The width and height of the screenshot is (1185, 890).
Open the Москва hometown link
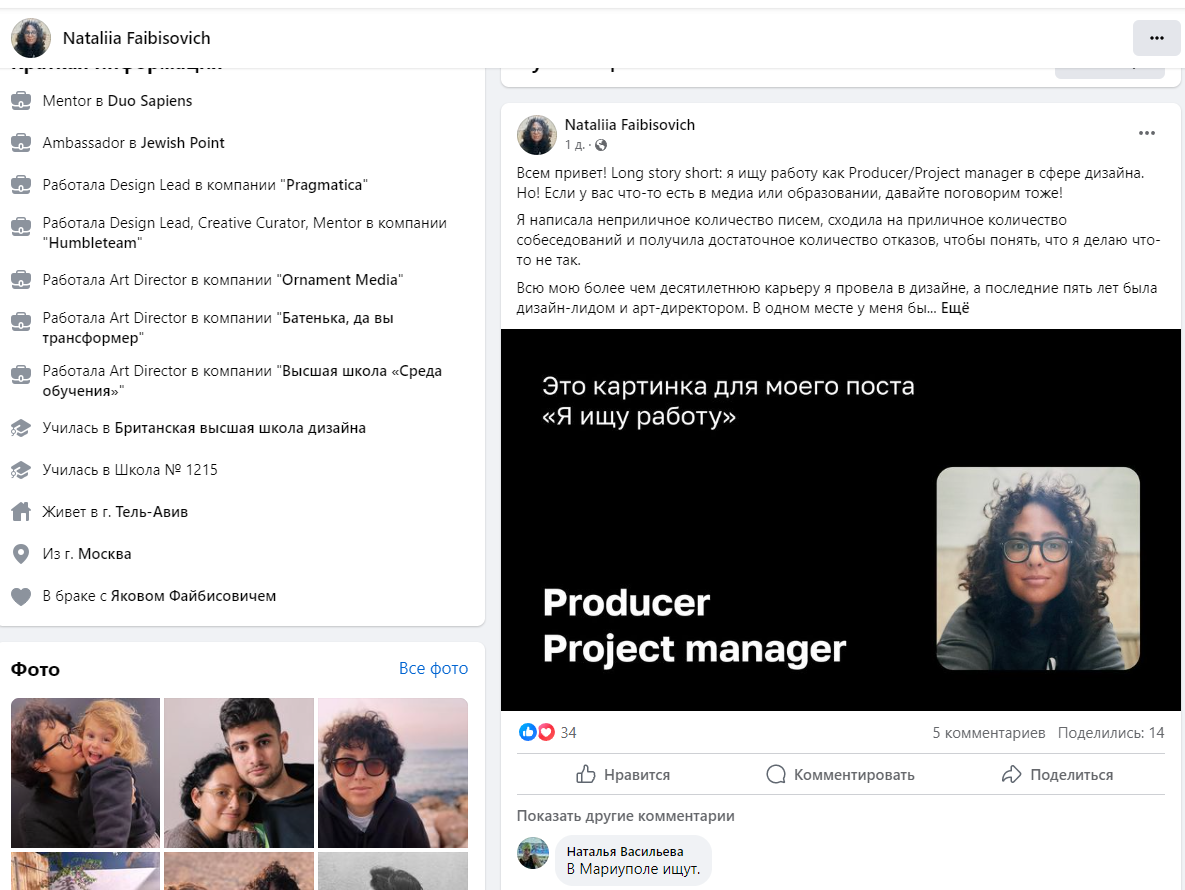tap(104, 554)
